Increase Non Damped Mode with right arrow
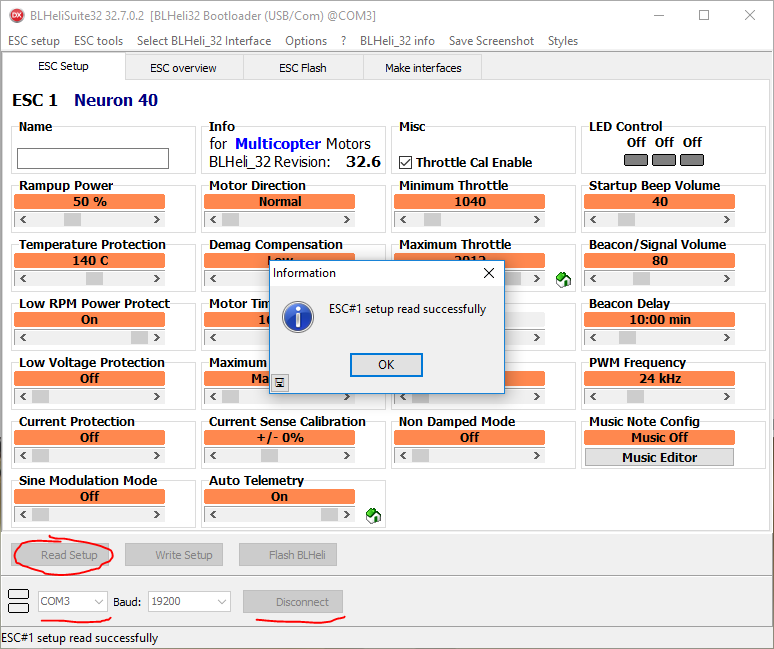The width and height of the screenshot is (774, 649). click(537, 456)
